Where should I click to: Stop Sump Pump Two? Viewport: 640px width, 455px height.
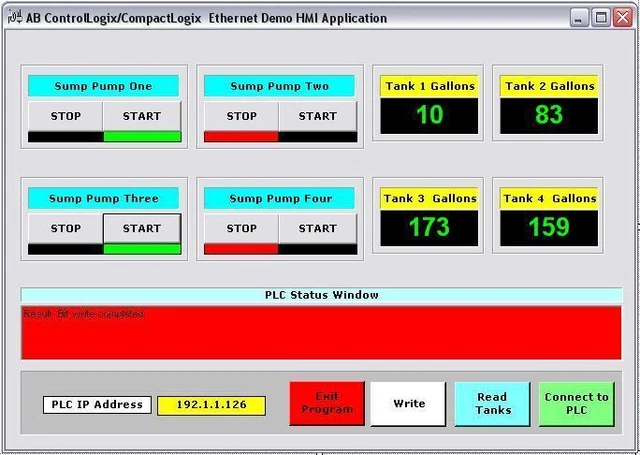pos(242,116)
